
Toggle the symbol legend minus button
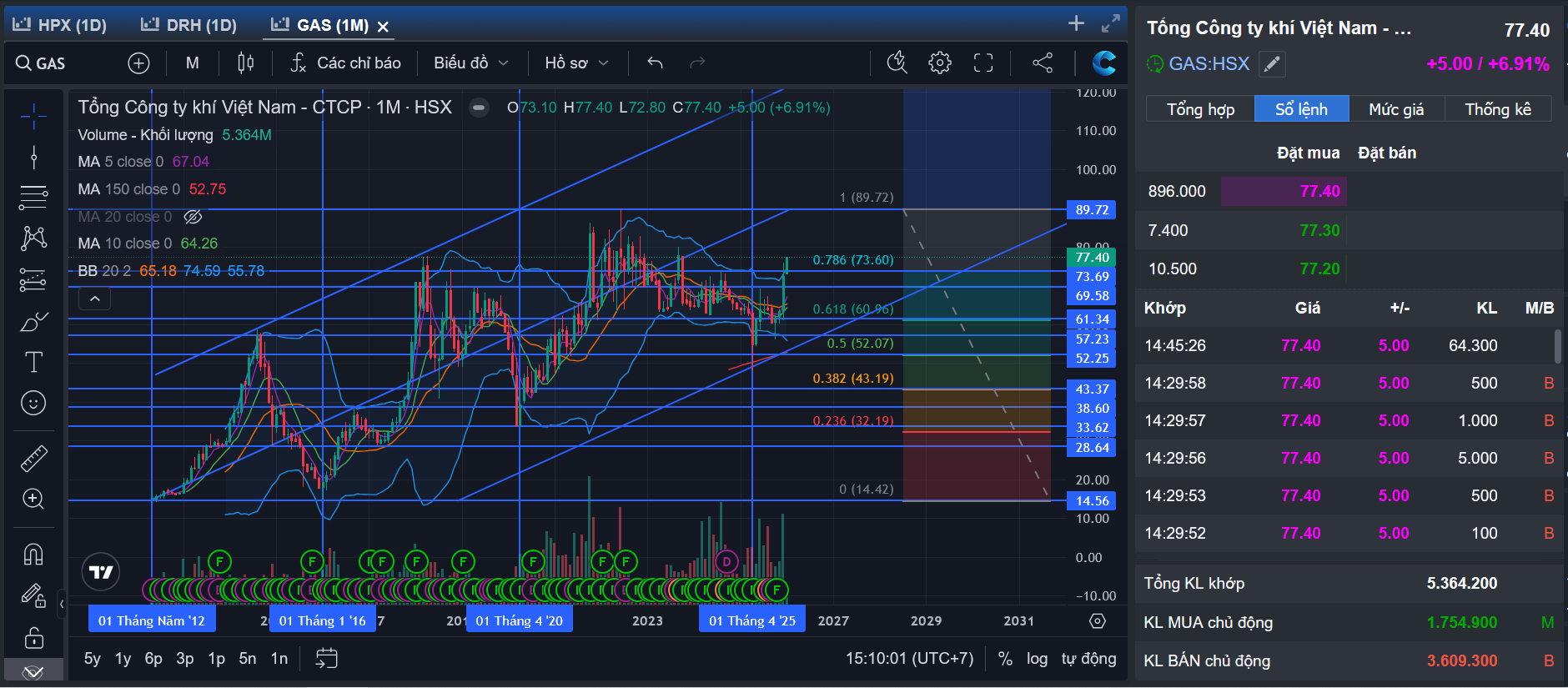point(479,108)
